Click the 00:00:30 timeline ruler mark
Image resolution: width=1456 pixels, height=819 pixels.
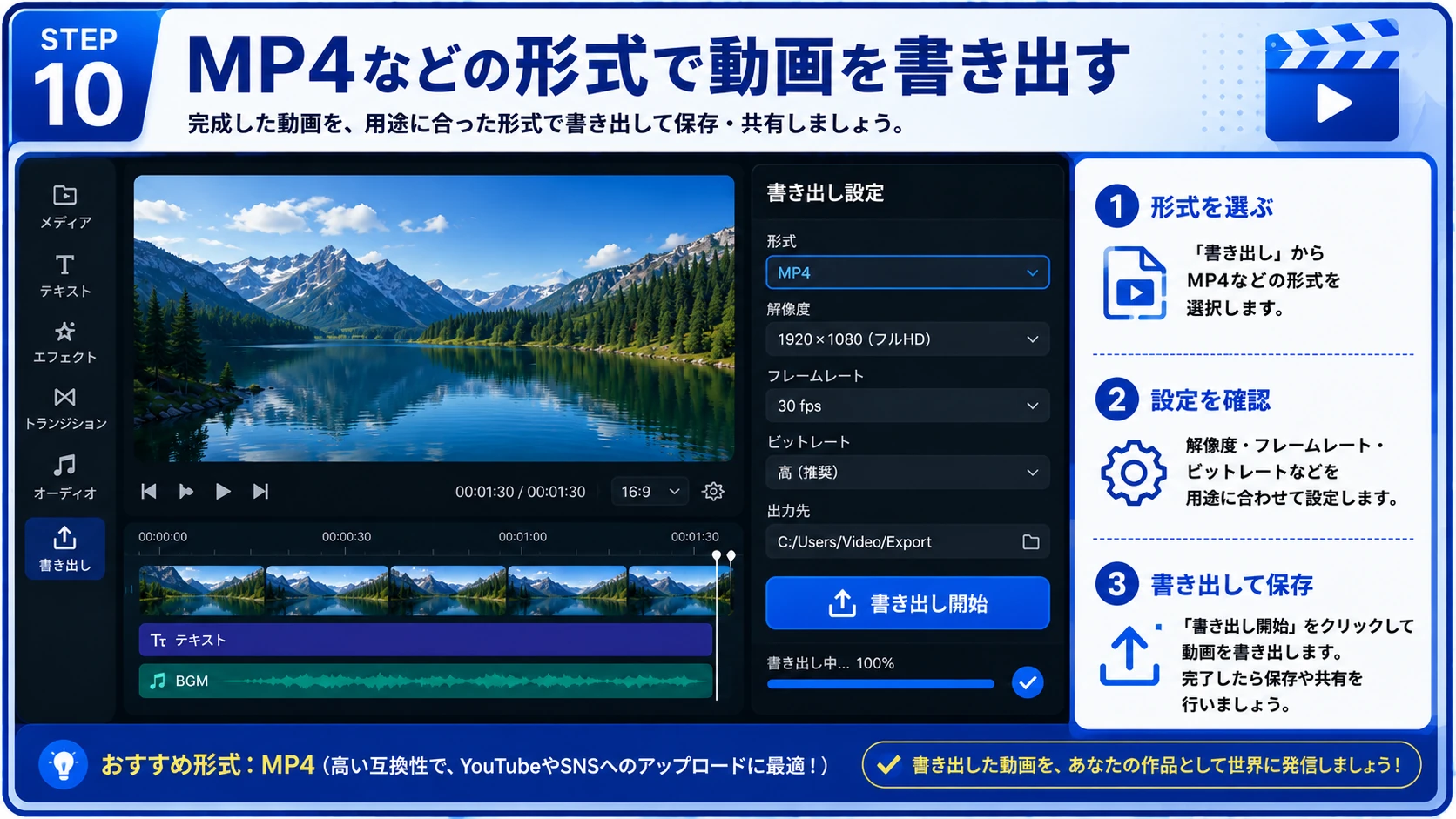coord(347,537)
